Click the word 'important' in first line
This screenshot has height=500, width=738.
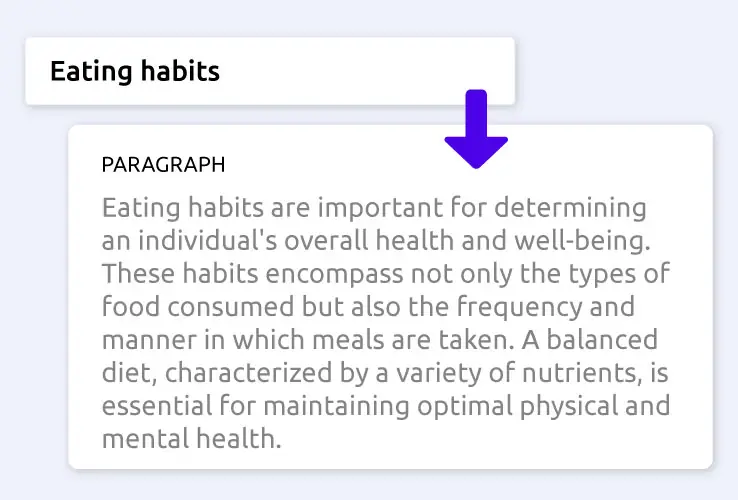(x=380, y=208)
